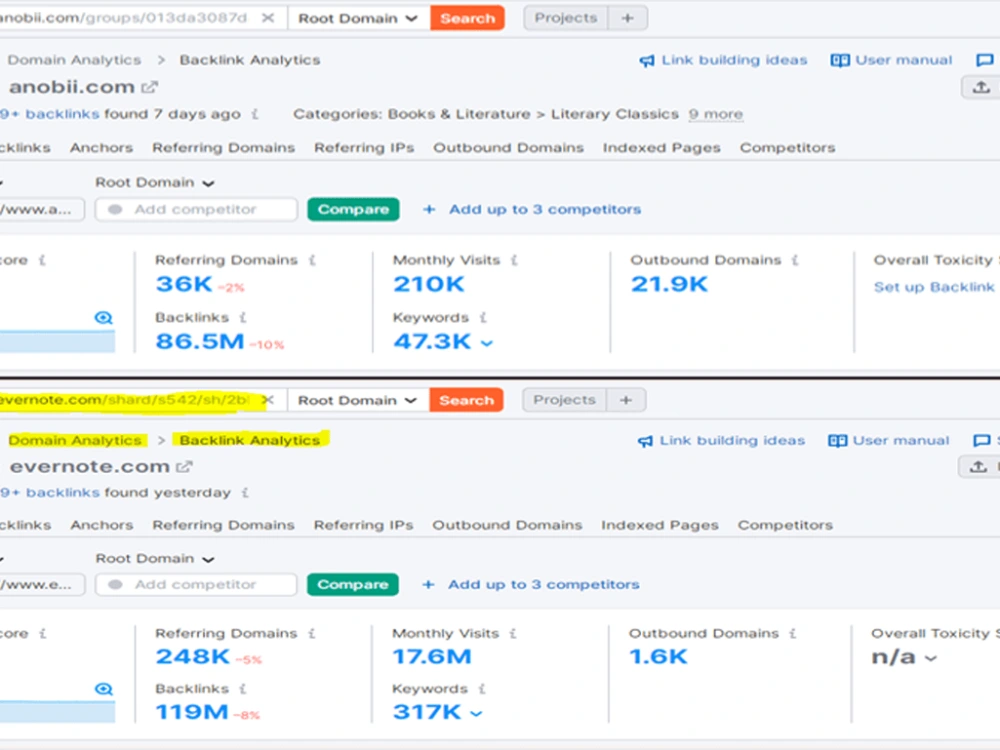1000x750 pixels.
Task: Click into evernote Add competitor field
Action: coord(196,584)
